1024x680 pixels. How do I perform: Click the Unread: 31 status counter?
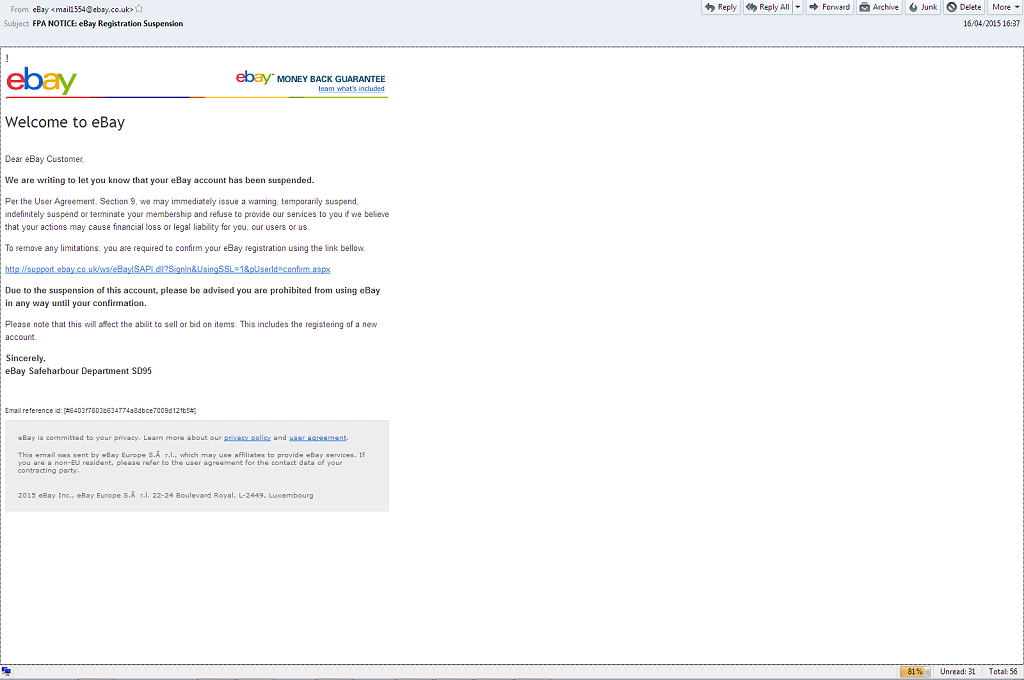click(x=957, y=672)
